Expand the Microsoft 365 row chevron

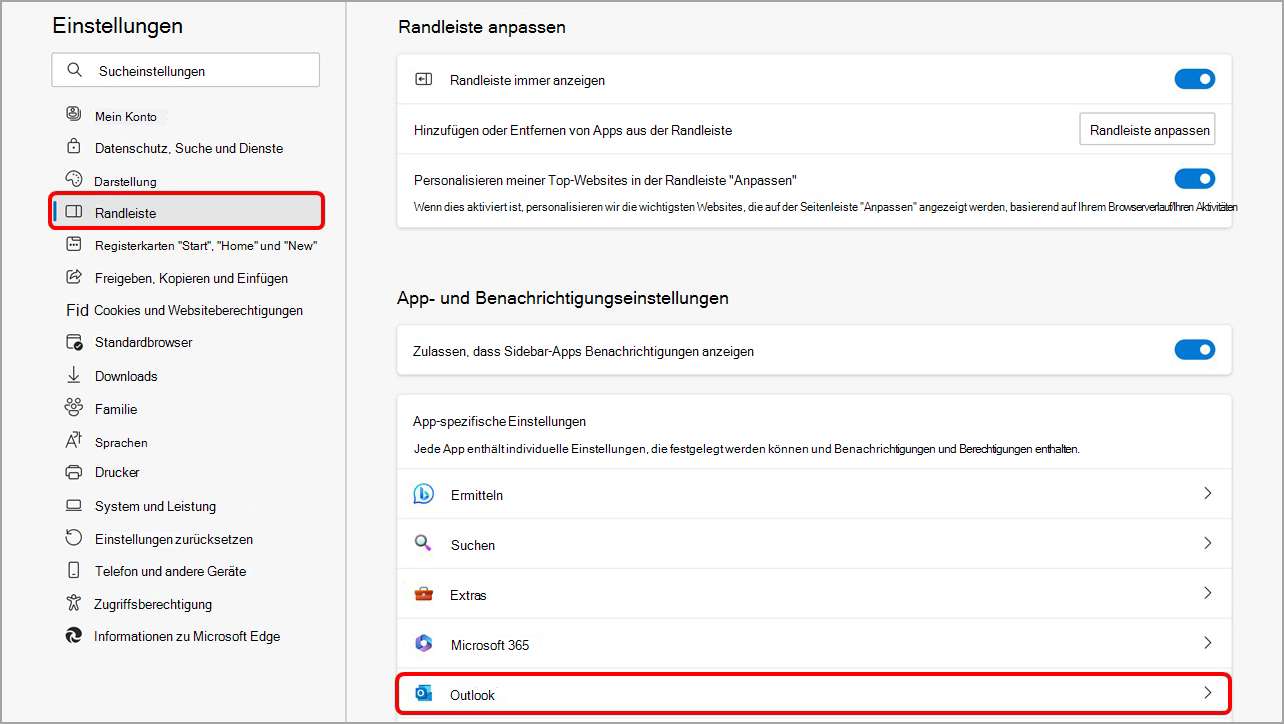[x=1208, y=643]
